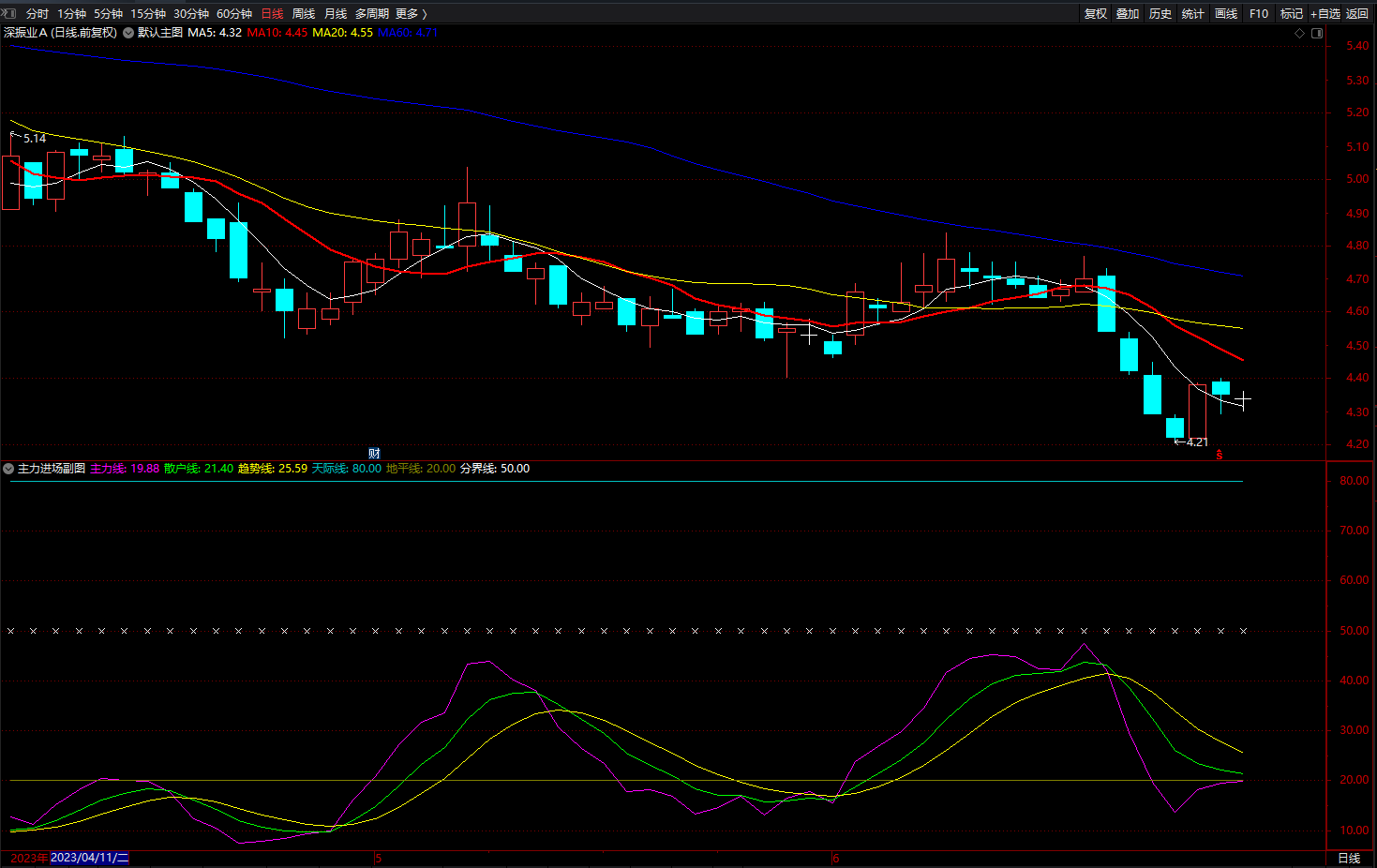Toggle the 复权 price adjustment option
The image size is (1377, 868).
[x=1095, y=13]
